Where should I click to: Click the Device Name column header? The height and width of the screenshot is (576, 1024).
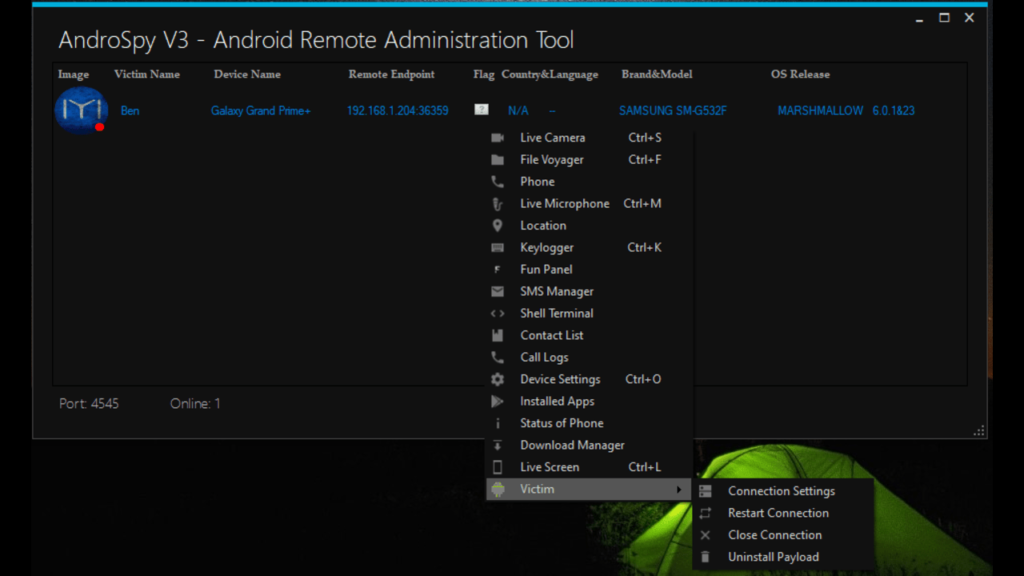248,74
